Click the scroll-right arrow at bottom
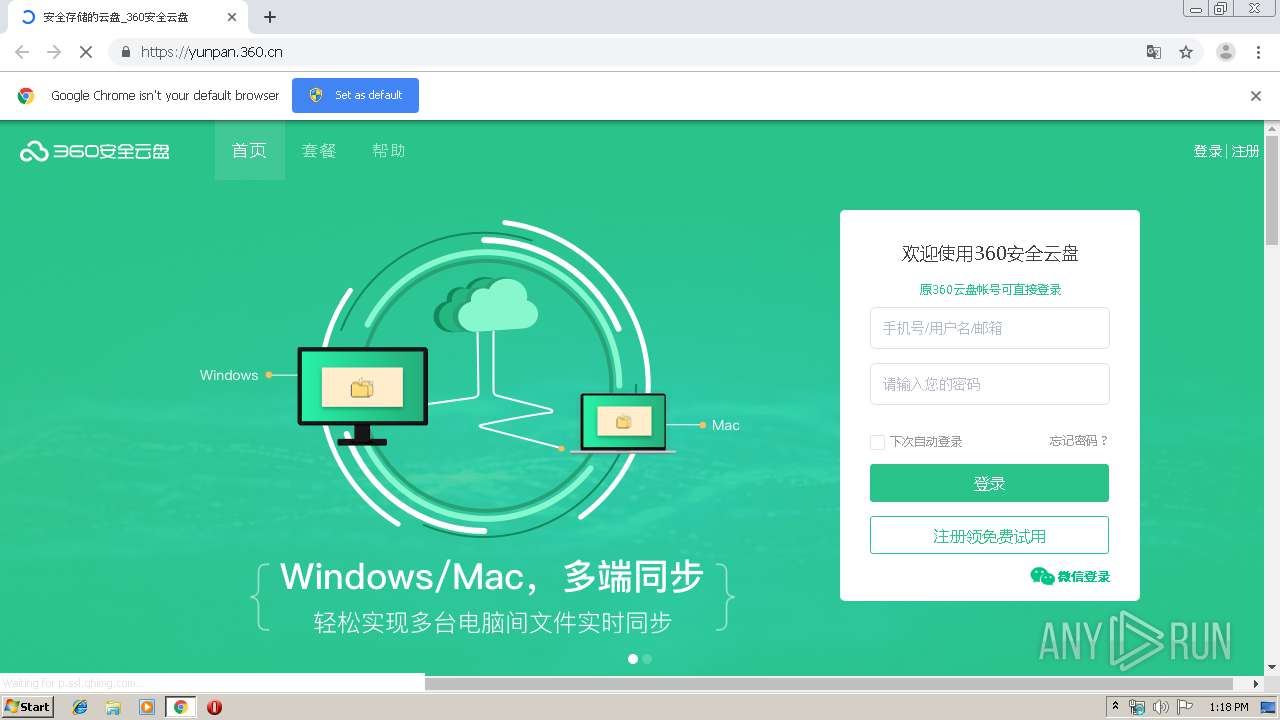Viewport: 1280px width, 720px height. (x=1257, y=684)
